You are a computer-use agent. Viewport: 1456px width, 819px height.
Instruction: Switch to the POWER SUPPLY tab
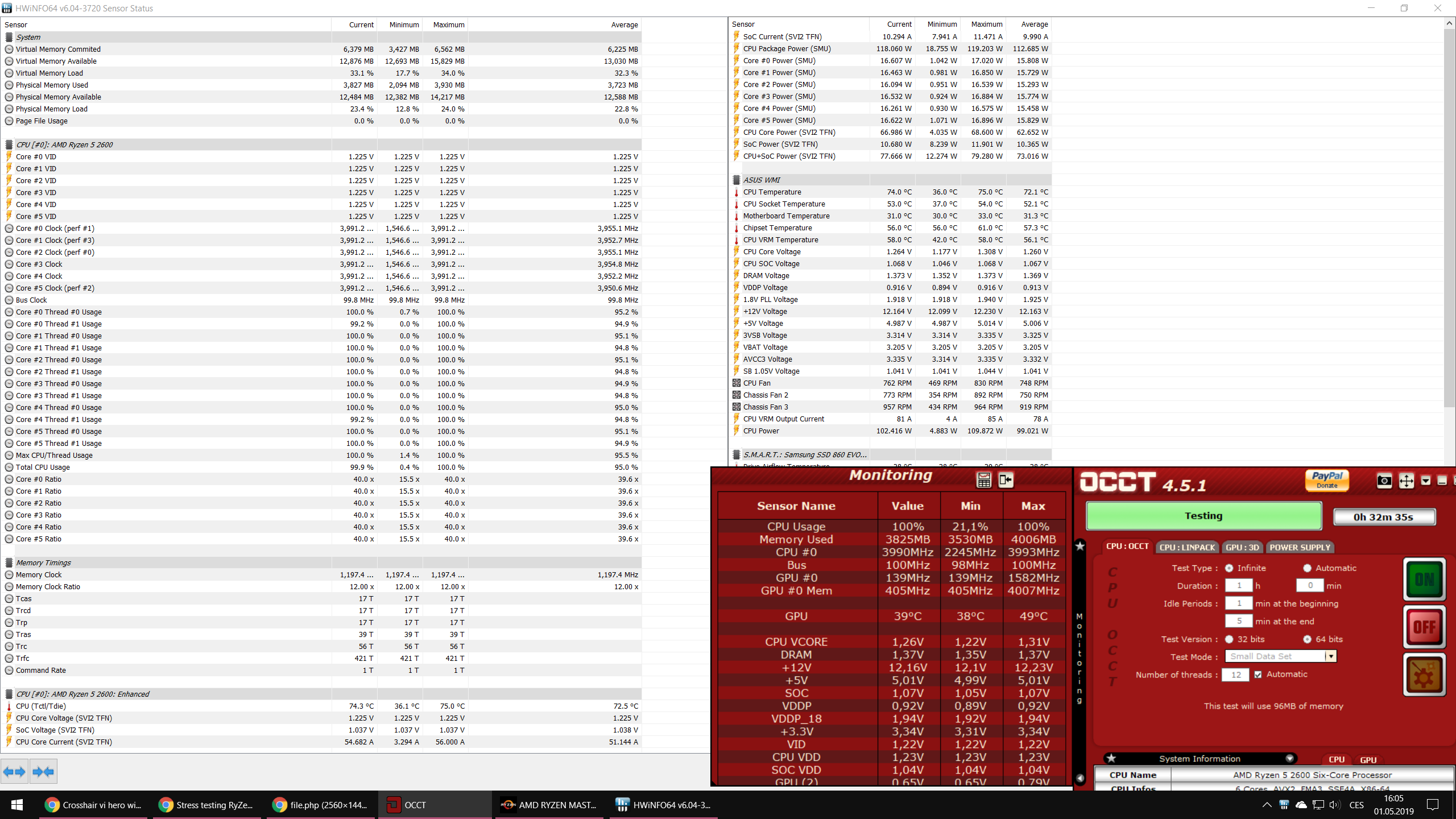(x=1300, y=547)
